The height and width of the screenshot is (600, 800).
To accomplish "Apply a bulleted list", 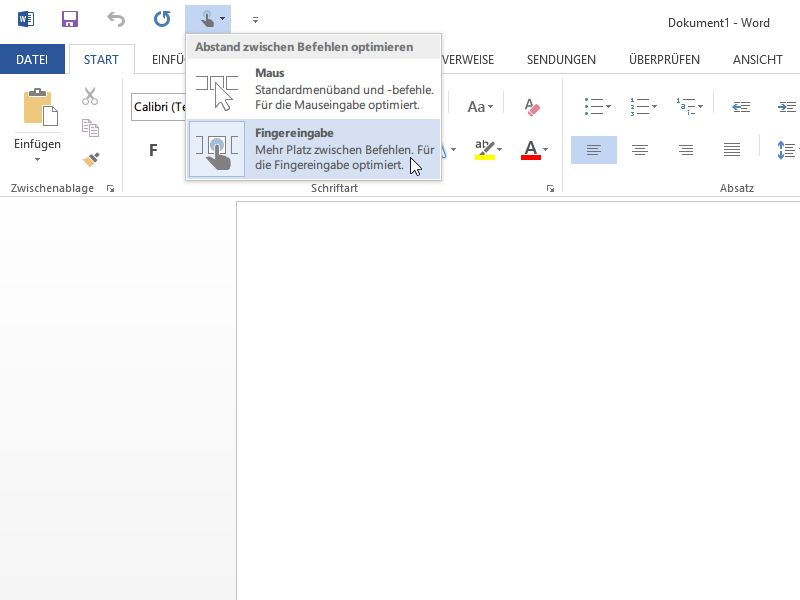I will tap(593, 107).
